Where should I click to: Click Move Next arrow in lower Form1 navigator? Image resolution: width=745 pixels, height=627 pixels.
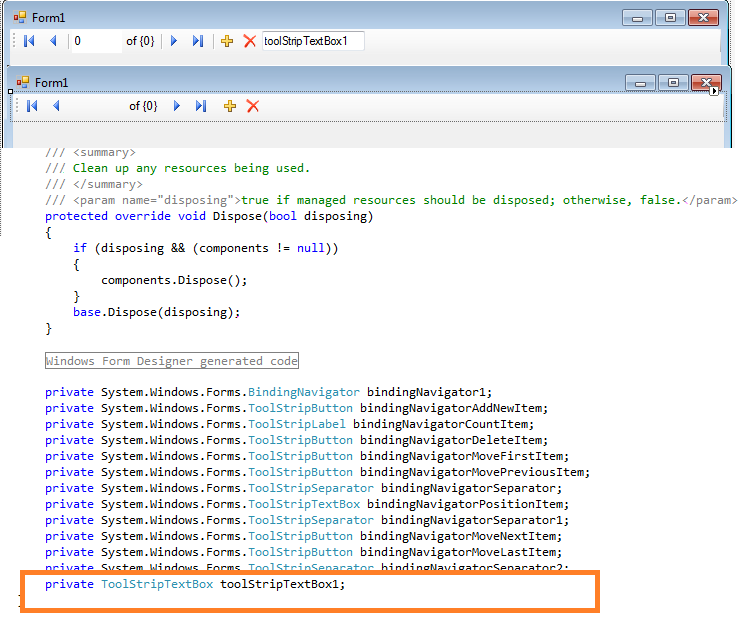click(x=177, y=106)
